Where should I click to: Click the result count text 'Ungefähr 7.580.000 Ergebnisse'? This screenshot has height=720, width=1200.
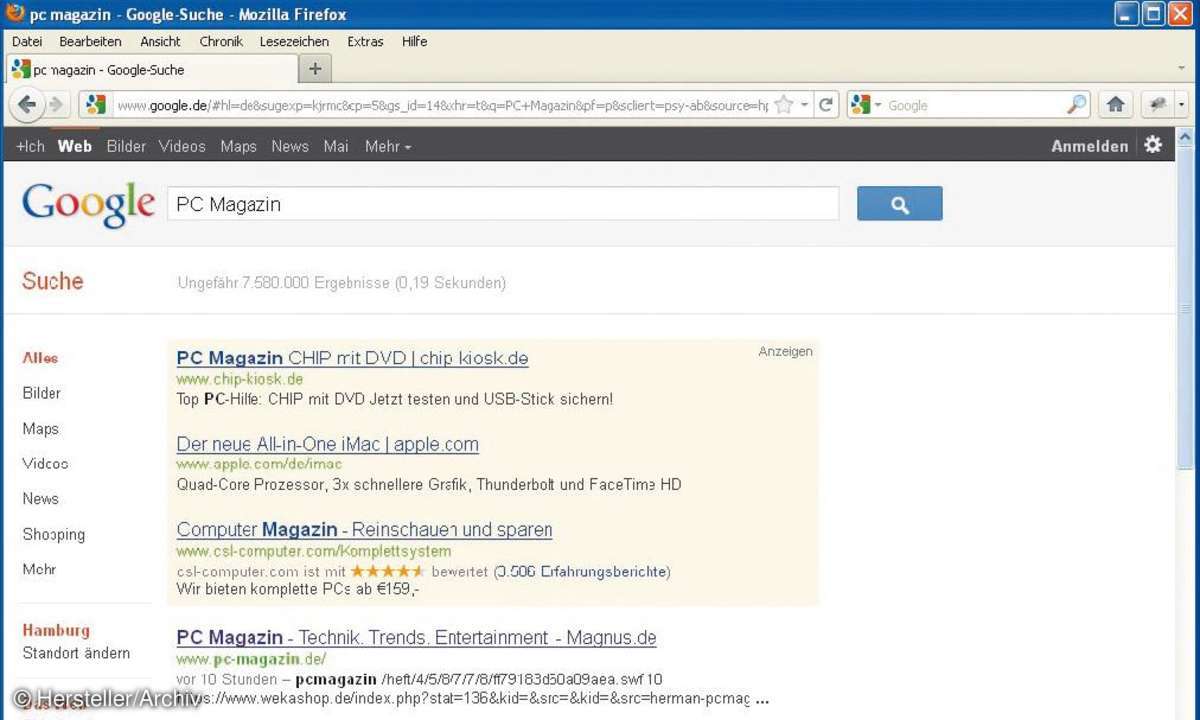pyautogui.click(x=283, y=283)
